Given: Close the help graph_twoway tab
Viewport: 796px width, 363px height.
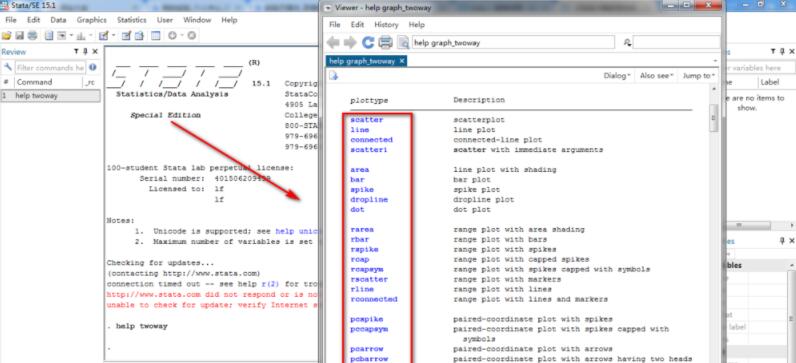Looking at the screenshot, I should click(401, 61).
